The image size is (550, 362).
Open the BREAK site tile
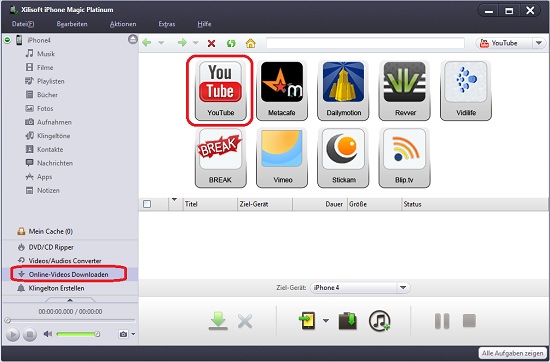[x=220, y=157]
